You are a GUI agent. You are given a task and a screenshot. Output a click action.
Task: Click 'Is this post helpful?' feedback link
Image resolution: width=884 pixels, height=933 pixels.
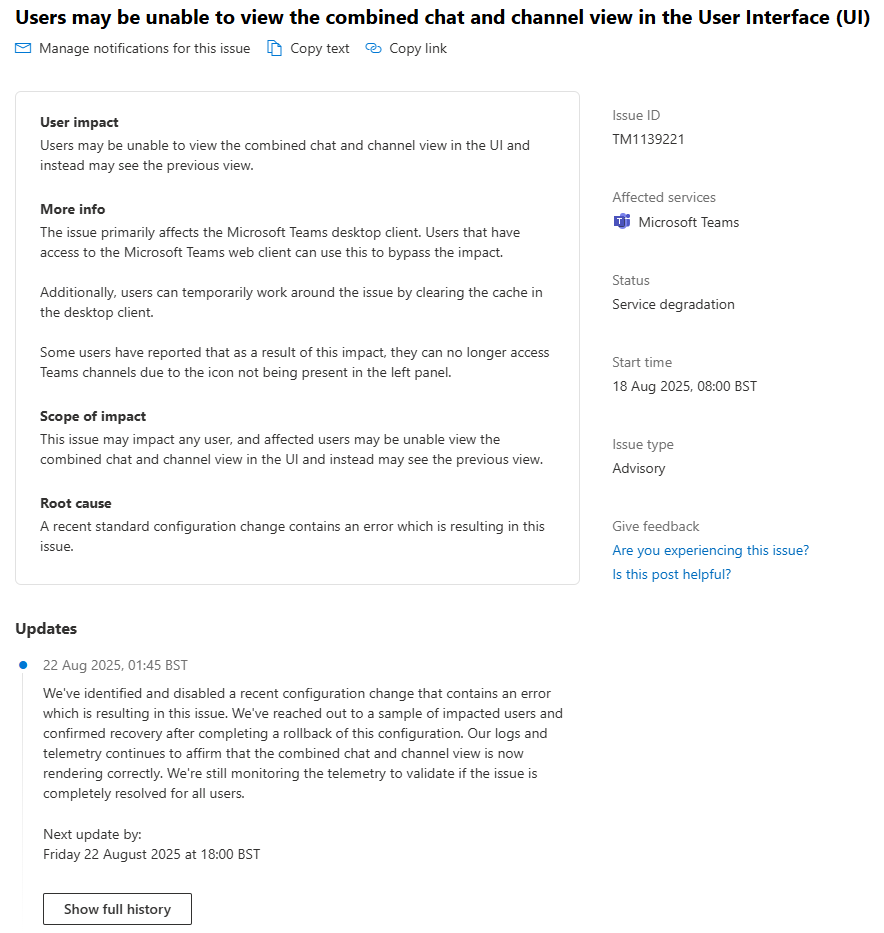671,574
